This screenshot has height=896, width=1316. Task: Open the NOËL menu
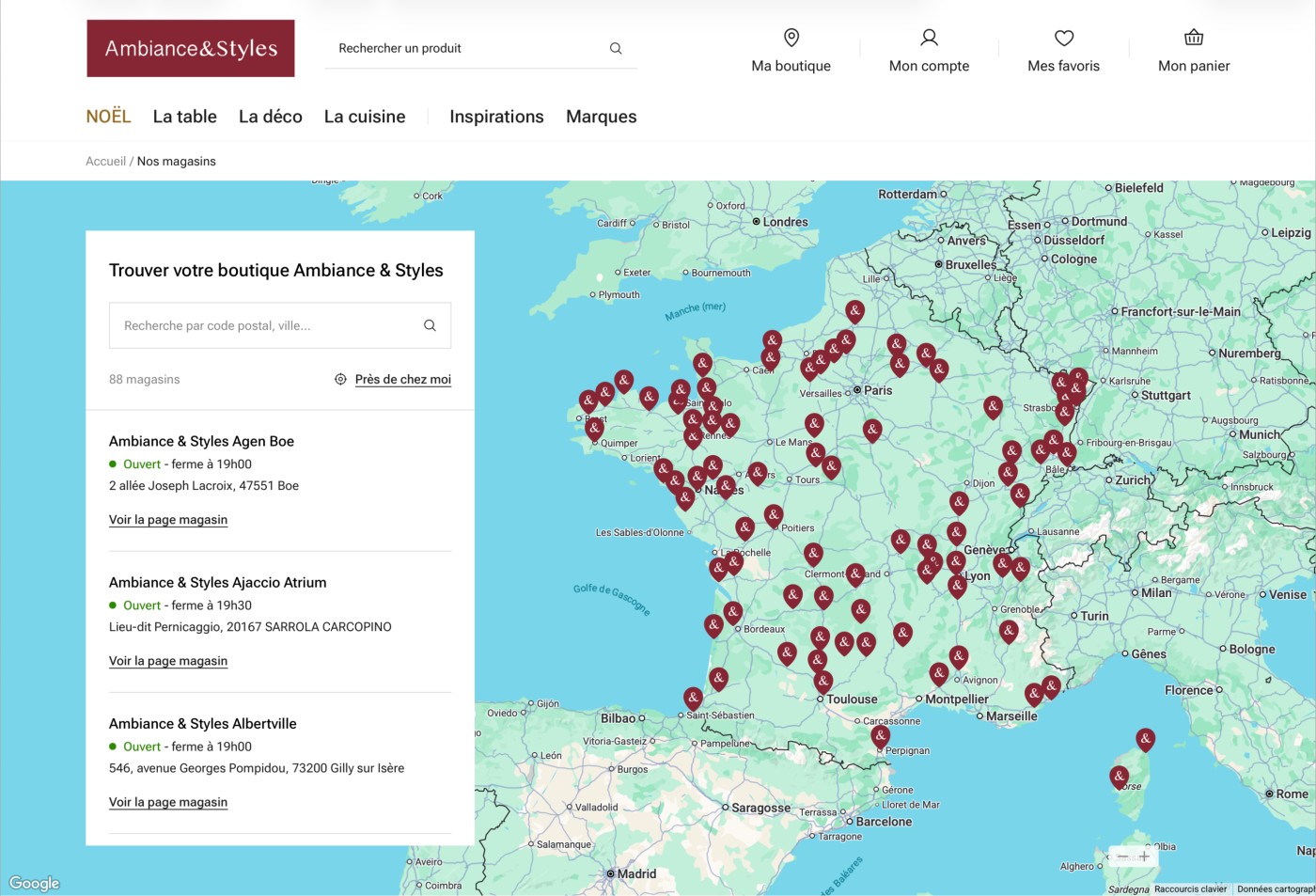coord(108,117)
